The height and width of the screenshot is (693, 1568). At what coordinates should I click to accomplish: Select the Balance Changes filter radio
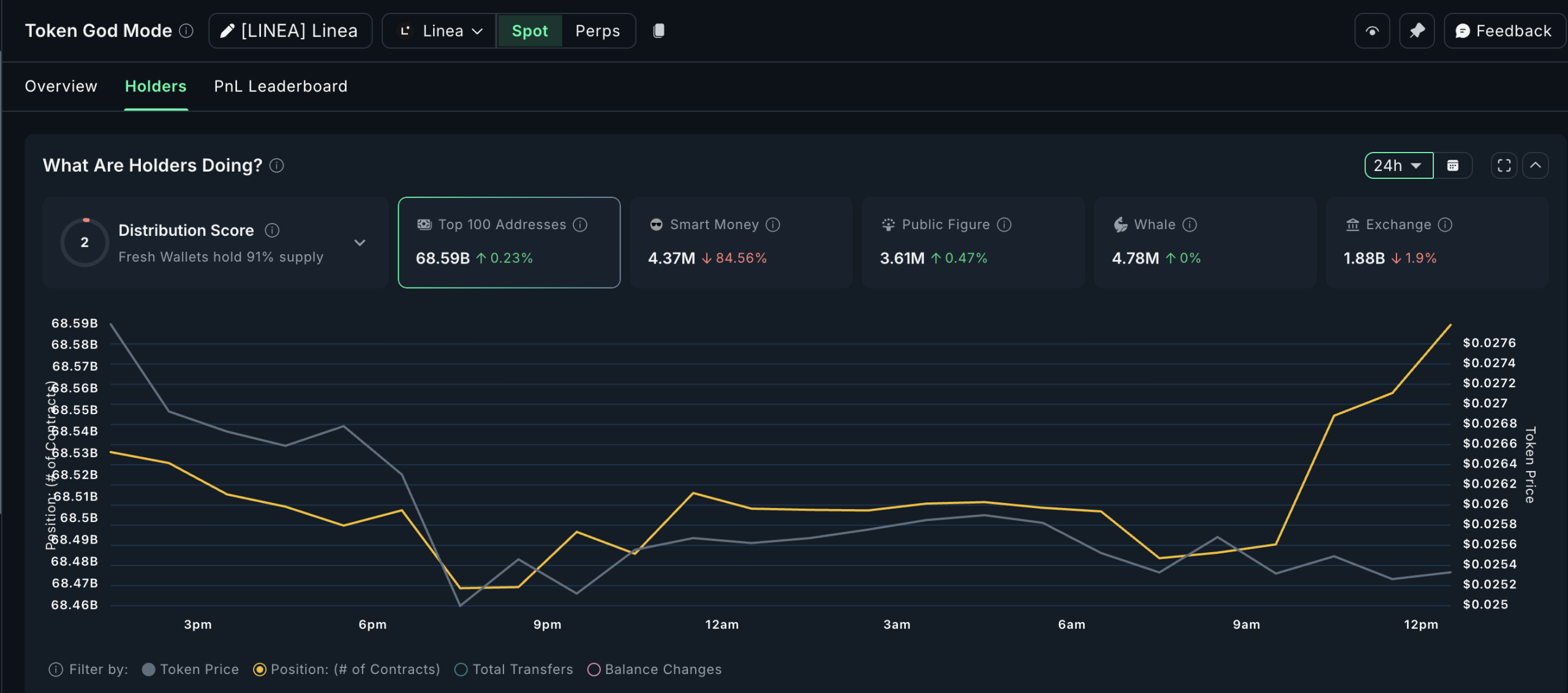click(x=594, y=670)
